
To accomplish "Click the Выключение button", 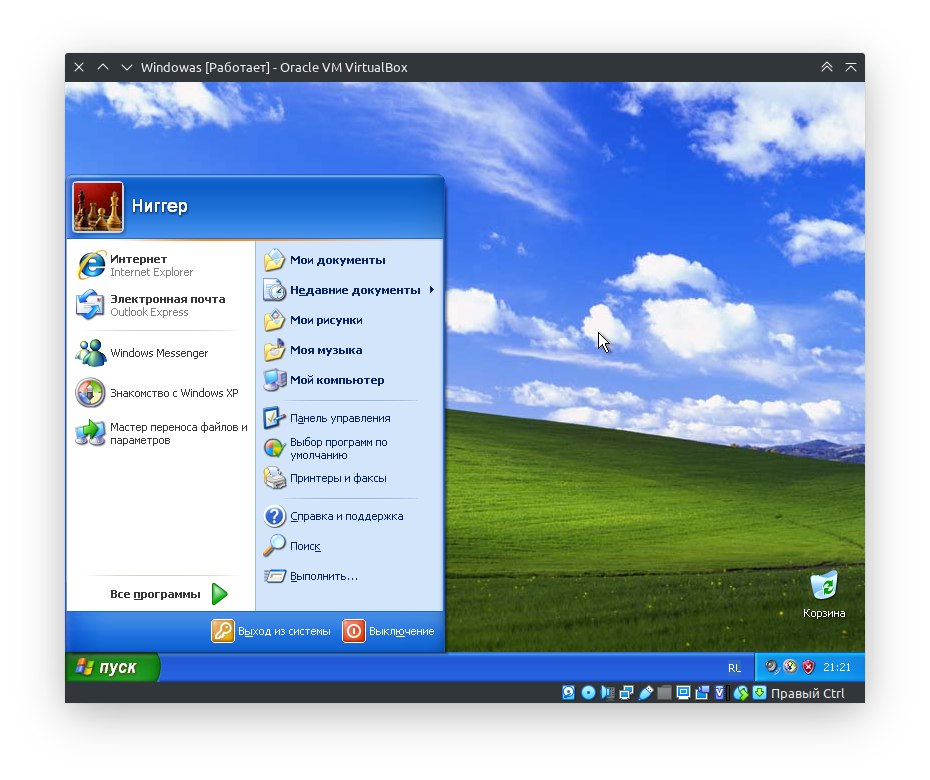I will tap(388, 631).
